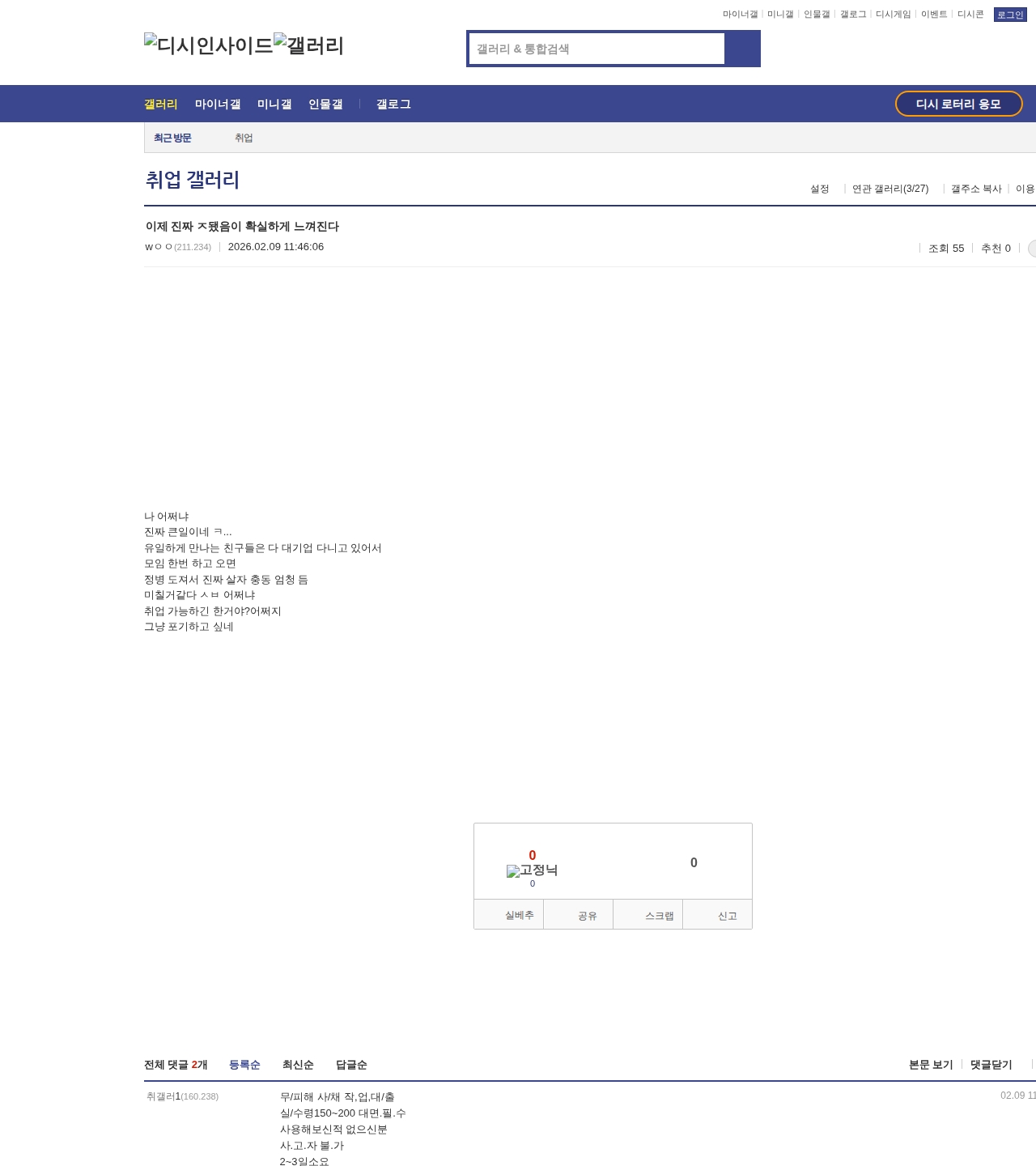
Task: Open 인물갤 in the top utility links
Action: point(817,15)
